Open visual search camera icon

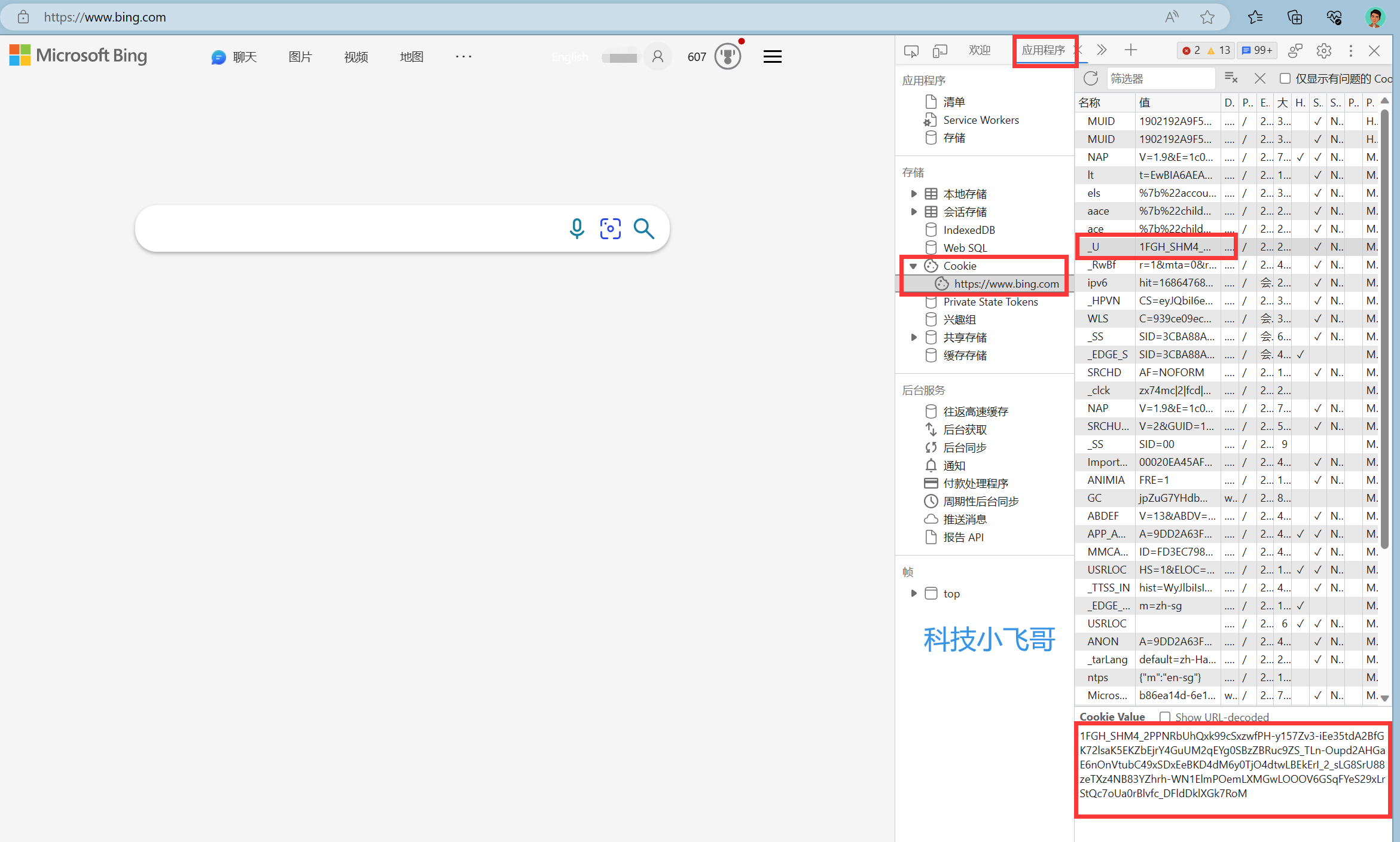tap(610, 228)
